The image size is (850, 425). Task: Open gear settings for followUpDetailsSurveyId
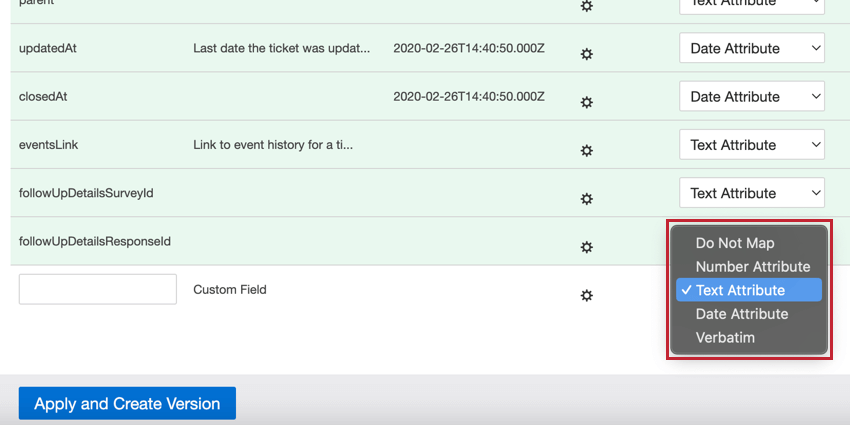tap(587, 198)
